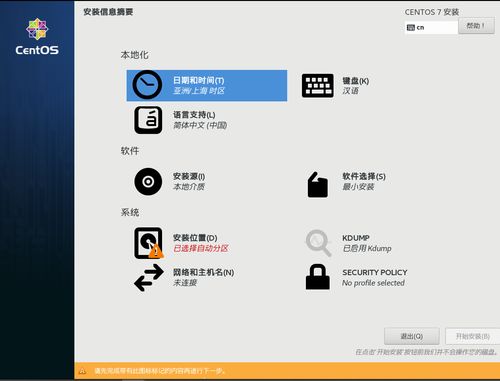Click the network arrows icon
The width and height of the screenshot is (500, 381).
pos(149,278)
